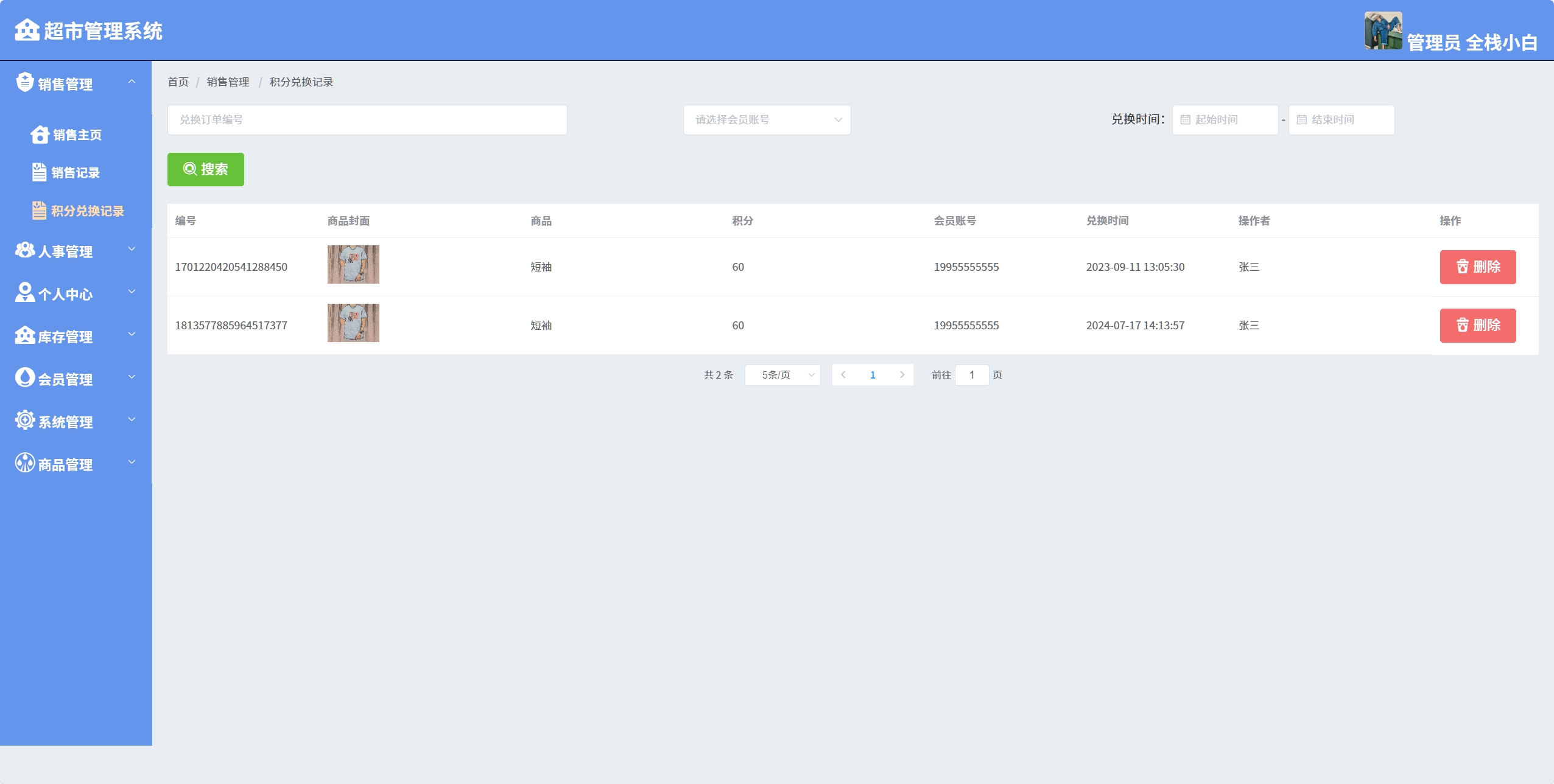Screen dimensions: 1554x784
Task: Open the 销售主页 menu item
Action: click(x=76, y=135)
